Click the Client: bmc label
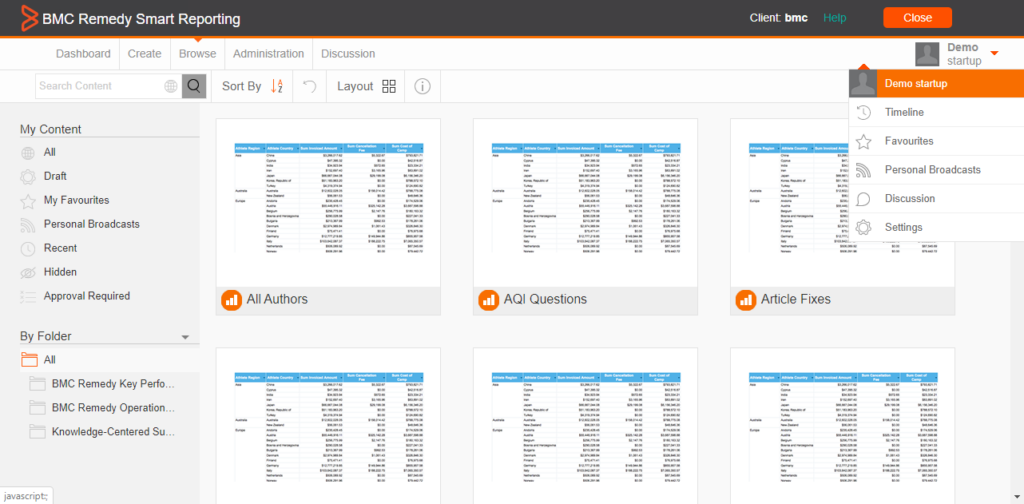Screen dimensions: 1024x504 (778, 18)
